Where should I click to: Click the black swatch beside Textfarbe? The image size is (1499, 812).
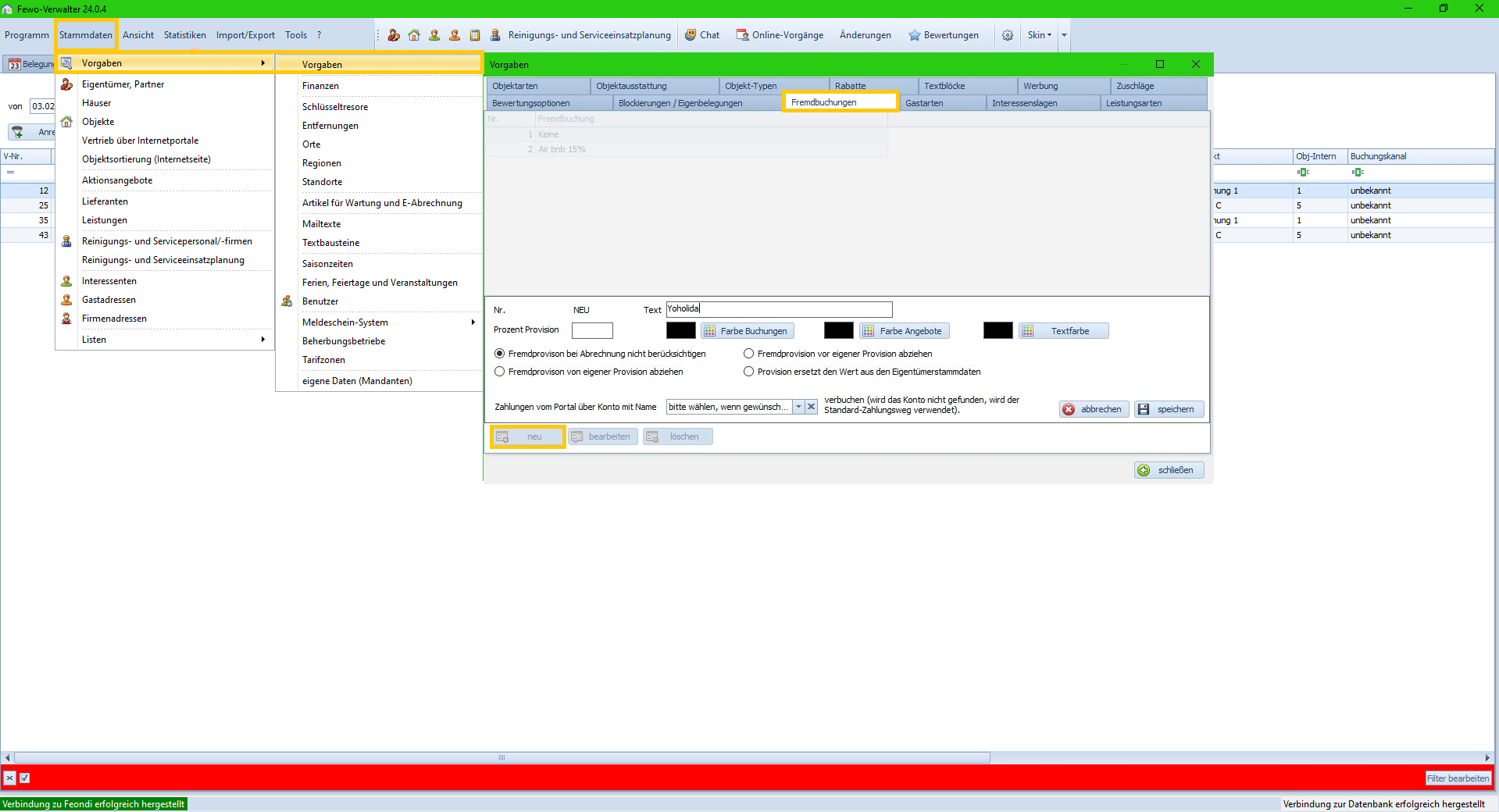(998, 330)
